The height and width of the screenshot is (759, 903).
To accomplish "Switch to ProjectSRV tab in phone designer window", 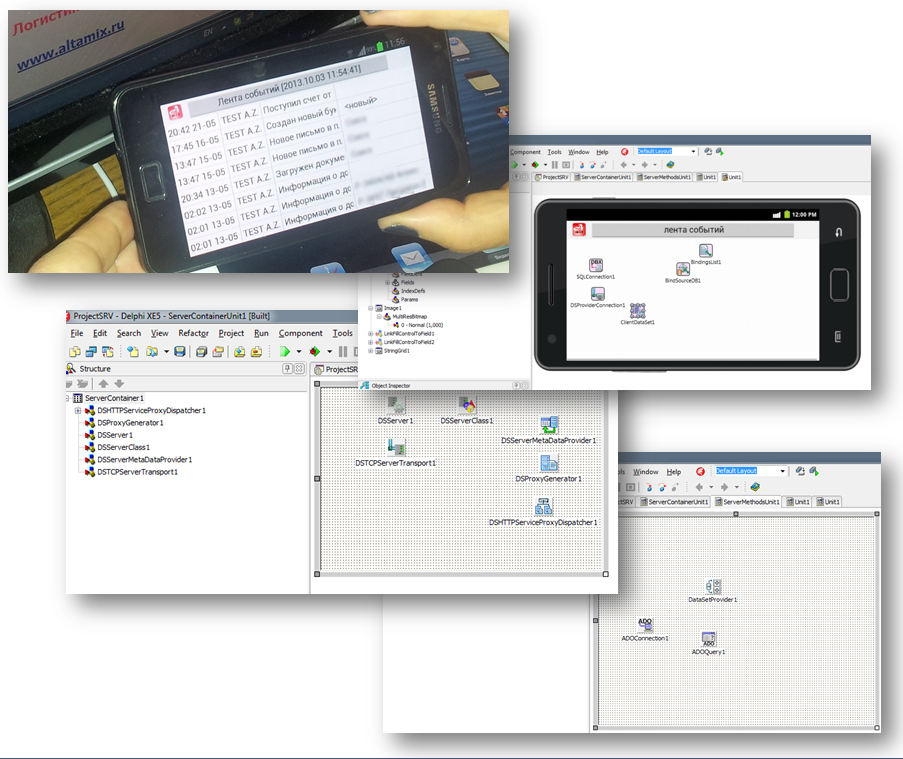I will 552,177.
